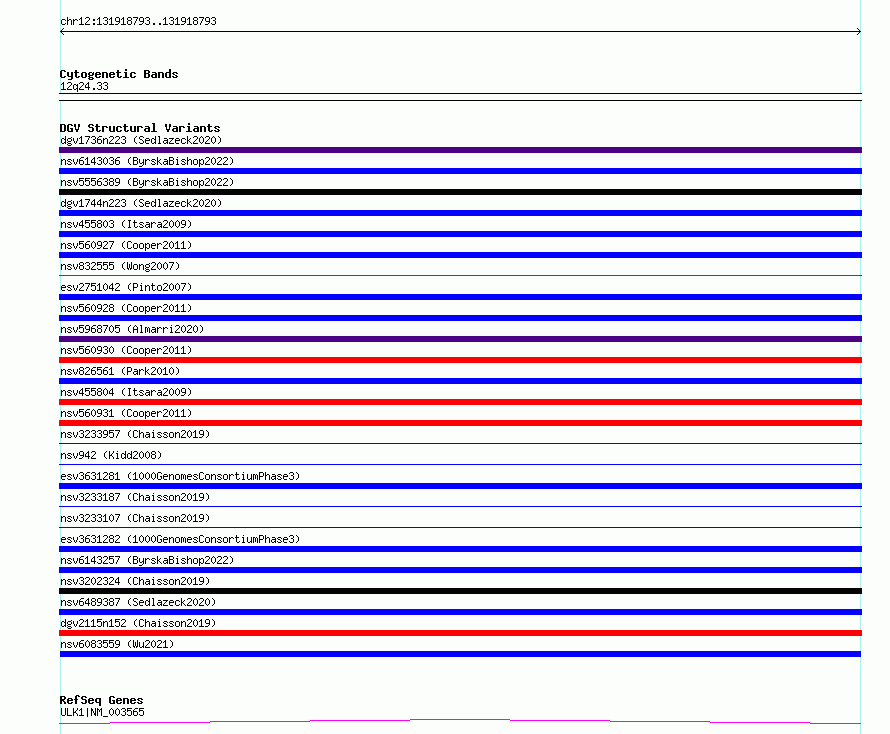
Task: Click the blue bar under nsv6143036
Action: 460,171
